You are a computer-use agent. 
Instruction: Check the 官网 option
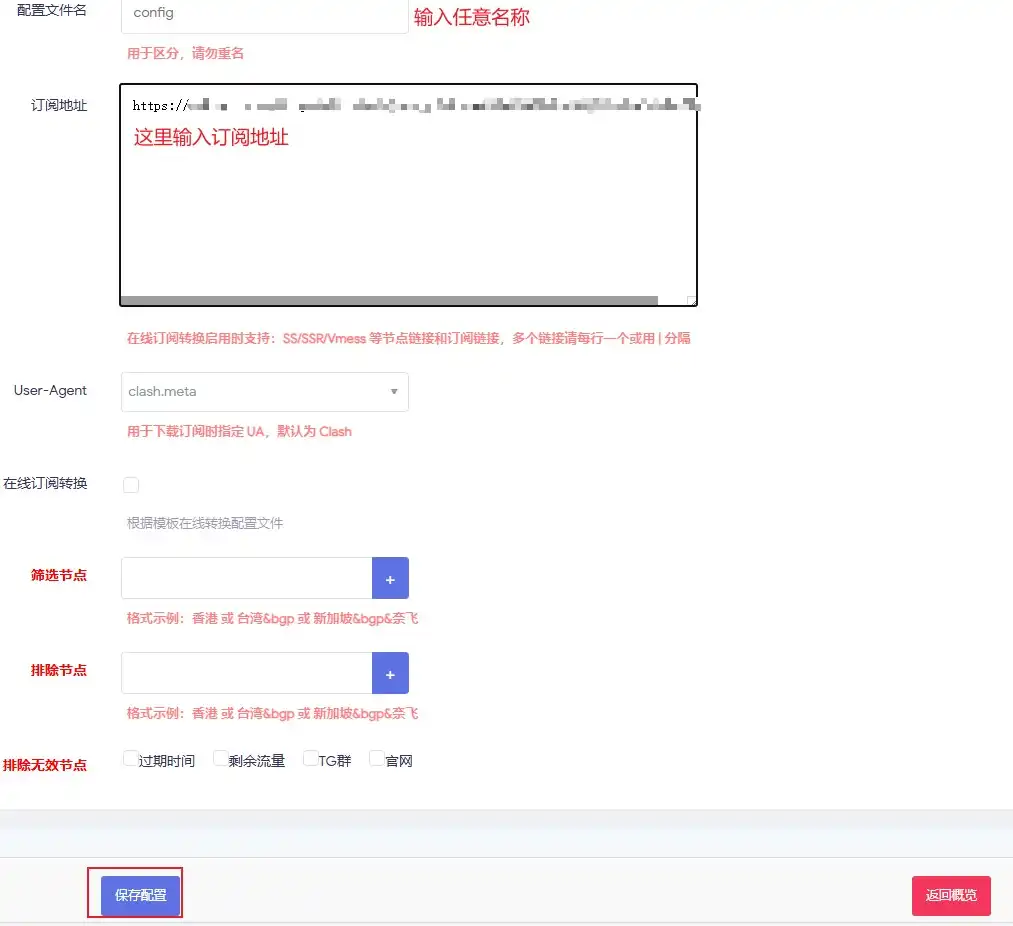point(377,759)
